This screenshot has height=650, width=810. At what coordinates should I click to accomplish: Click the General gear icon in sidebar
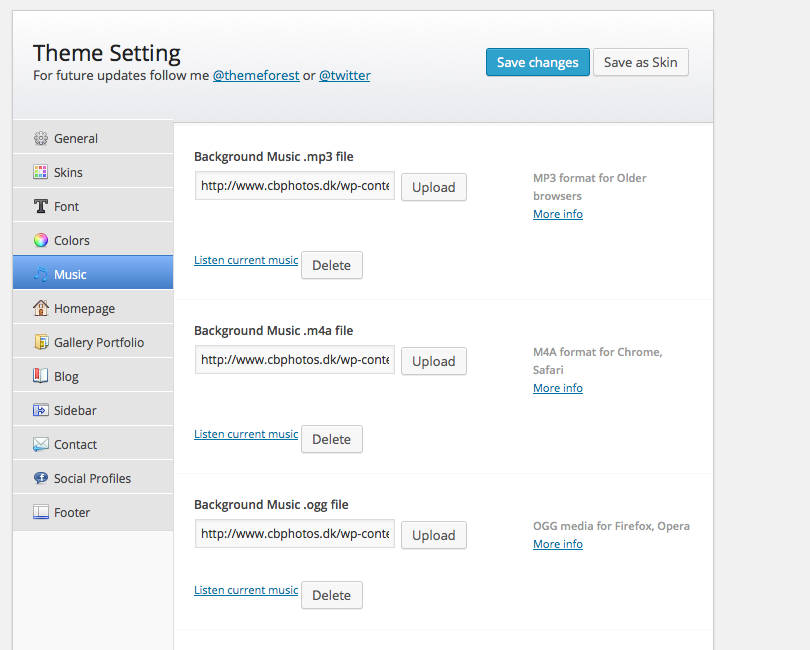[x=41, y=139]
